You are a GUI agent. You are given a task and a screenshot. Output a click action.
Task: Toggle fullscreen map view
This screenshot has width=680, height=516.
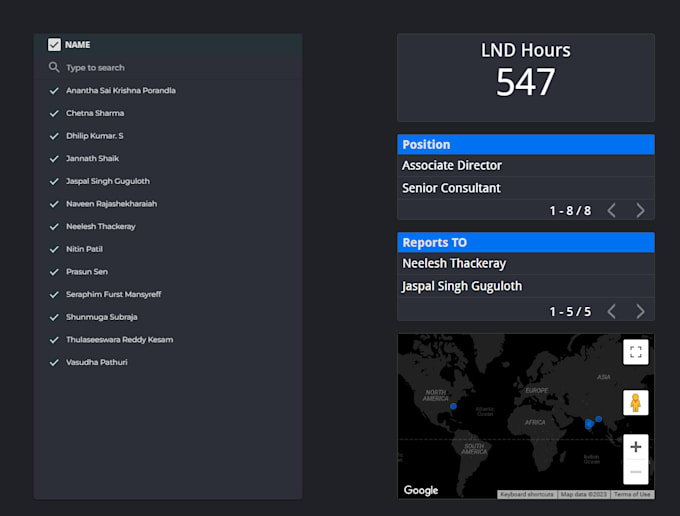tap(636, 352)
